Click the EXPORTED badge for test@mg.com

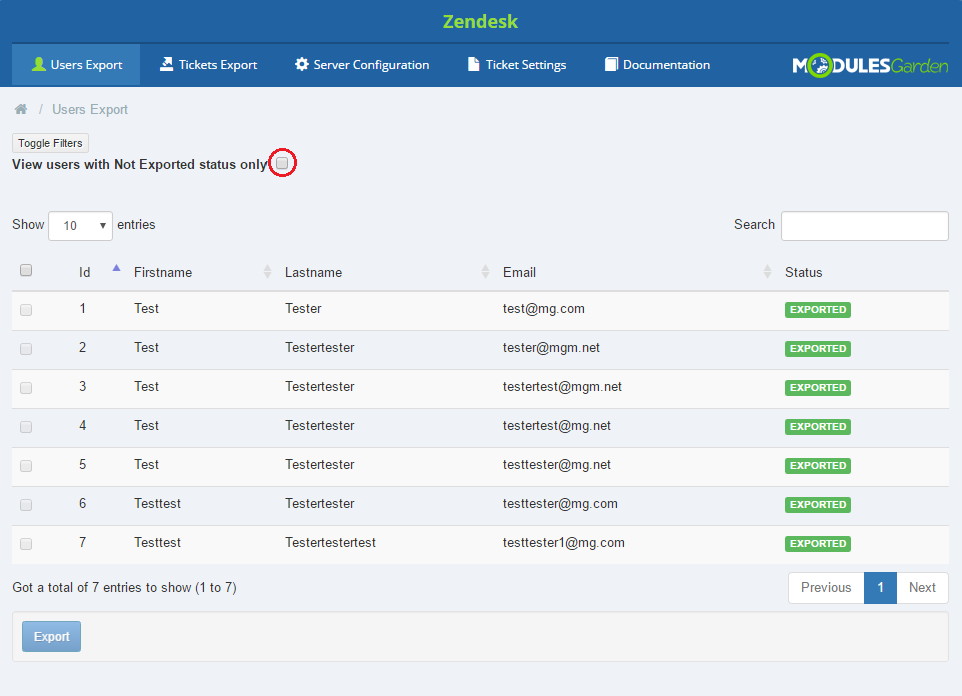818,310
